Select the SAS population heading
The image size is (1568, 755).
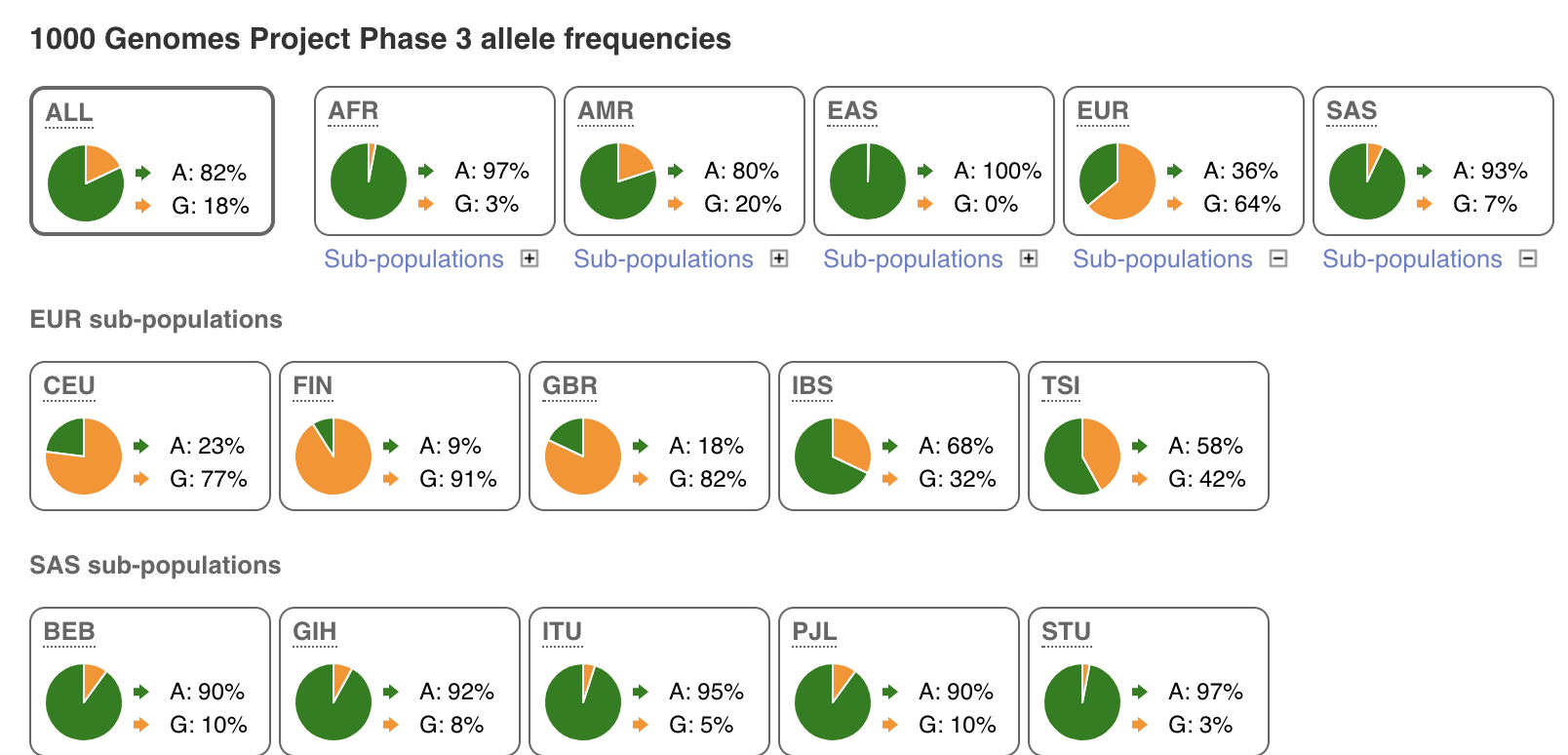tap(1352, 111)
